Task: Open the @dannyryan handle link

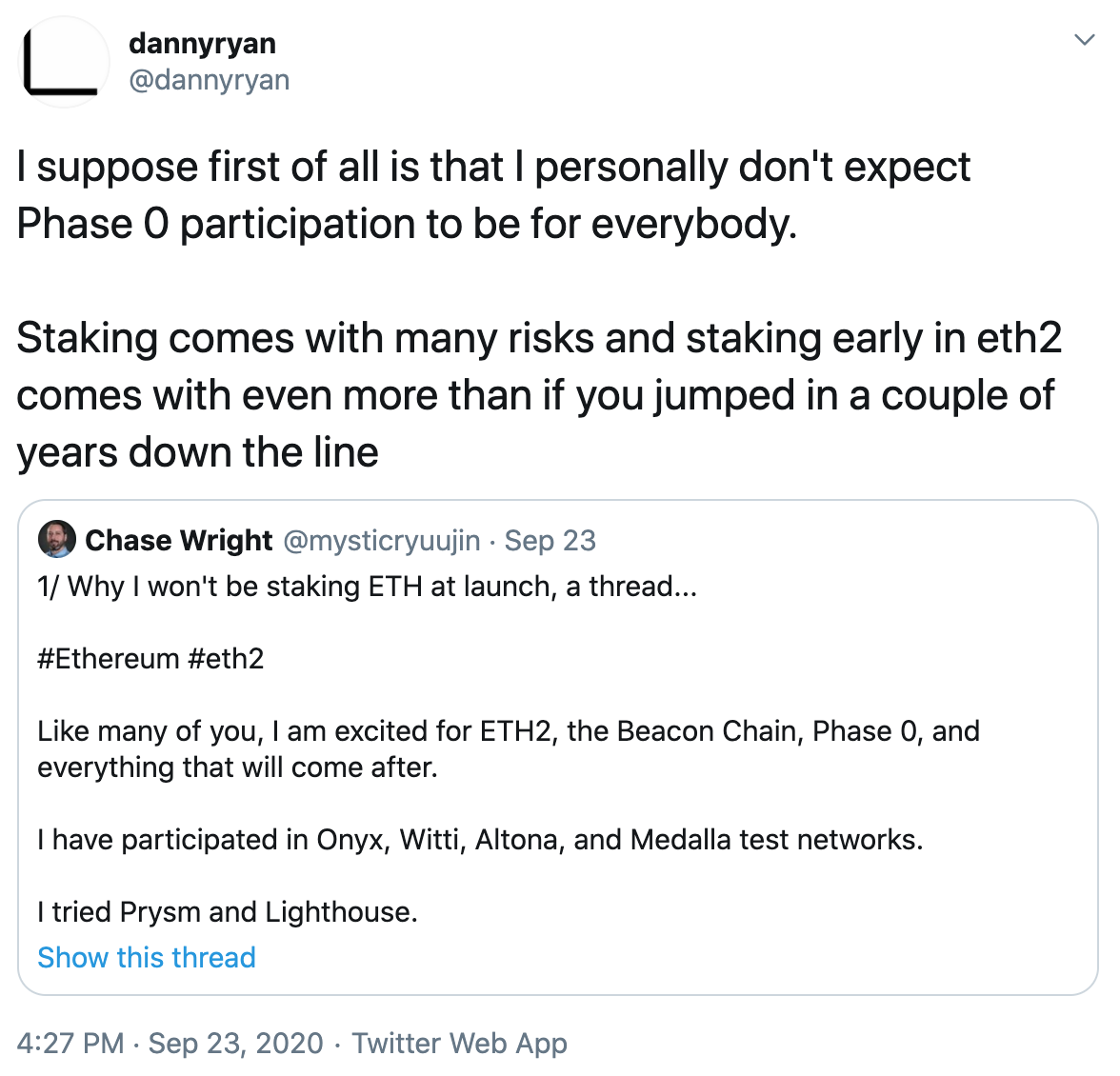Action: tap(210, 80)
